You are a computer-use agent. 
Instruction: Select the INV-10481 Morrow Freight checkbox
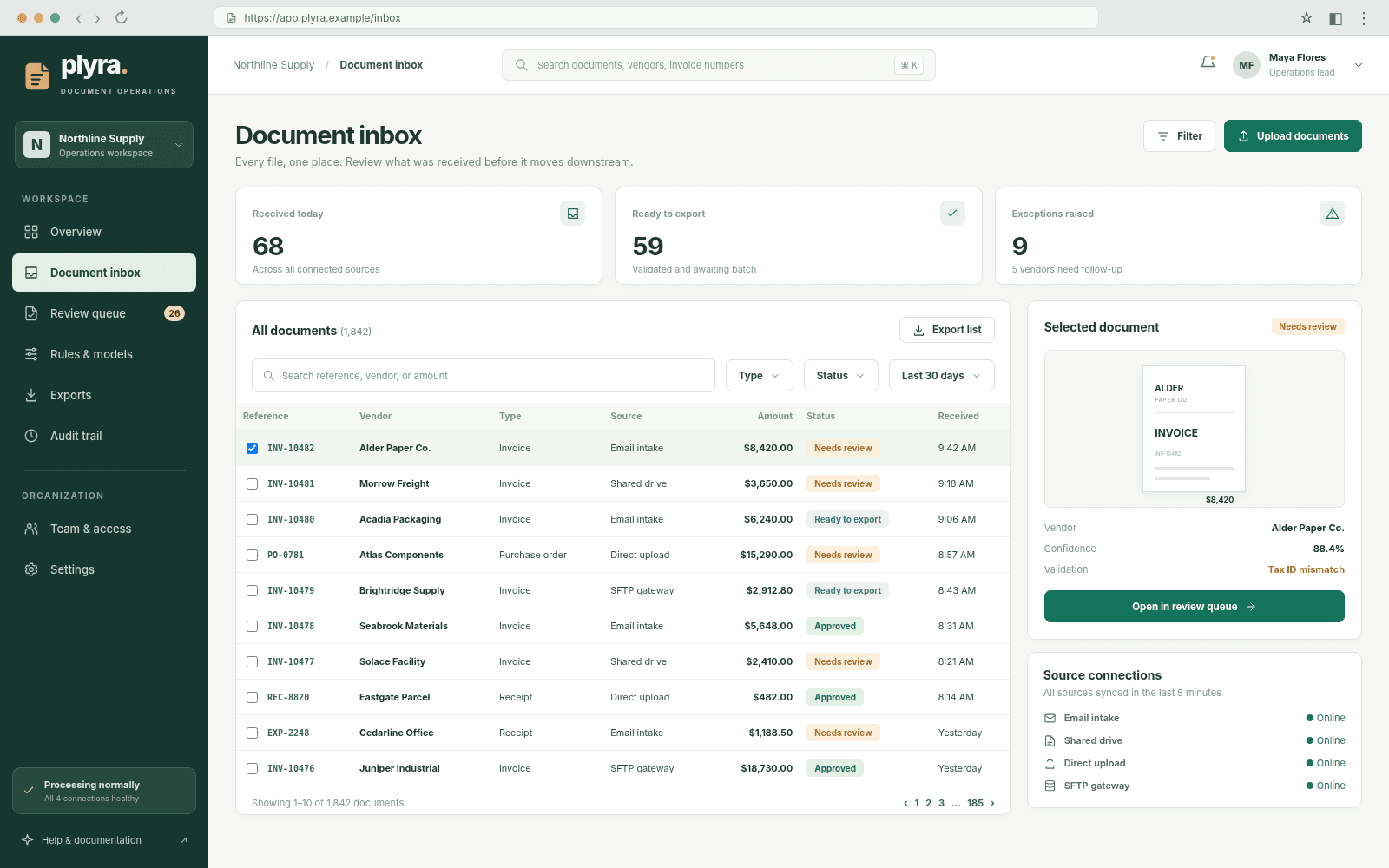coord(252,483)
